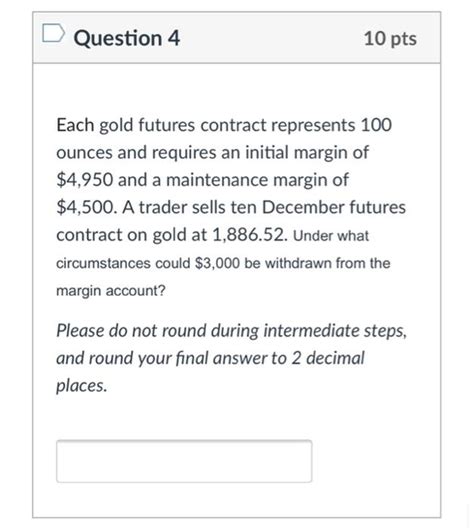Click the phrase Under what
474x529 pixels.
(331, 235)
